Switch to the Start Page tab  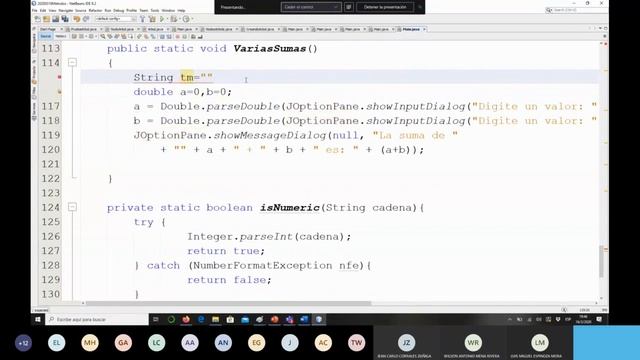point(49,29)
